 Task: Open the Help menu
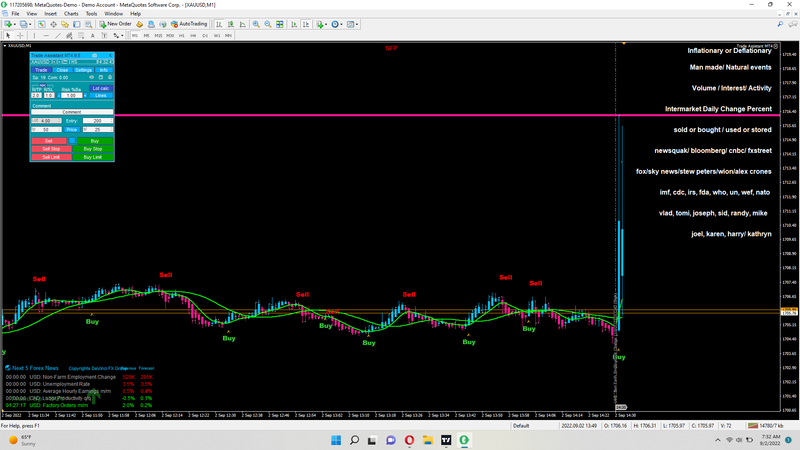pyautogui.click(x=135, y=14)
